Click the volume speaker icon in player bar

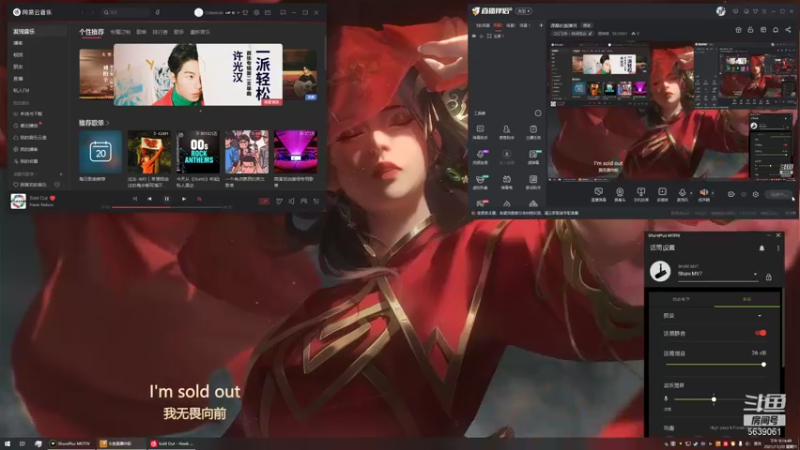(x=291, y=202)
